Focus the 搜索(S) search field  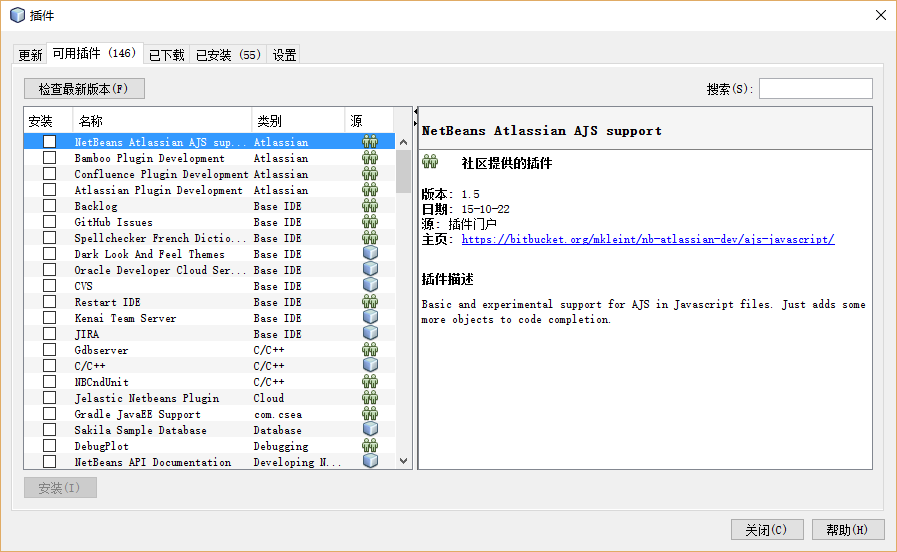815,89
